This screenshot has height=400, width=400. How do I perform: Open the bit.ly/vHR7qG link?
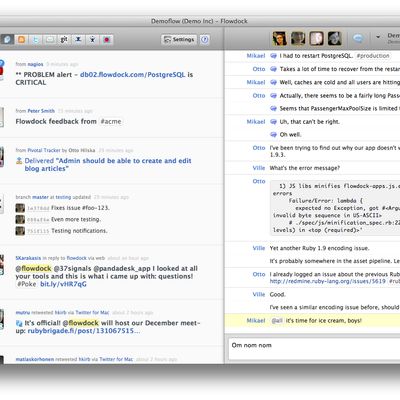coord(63,284)
